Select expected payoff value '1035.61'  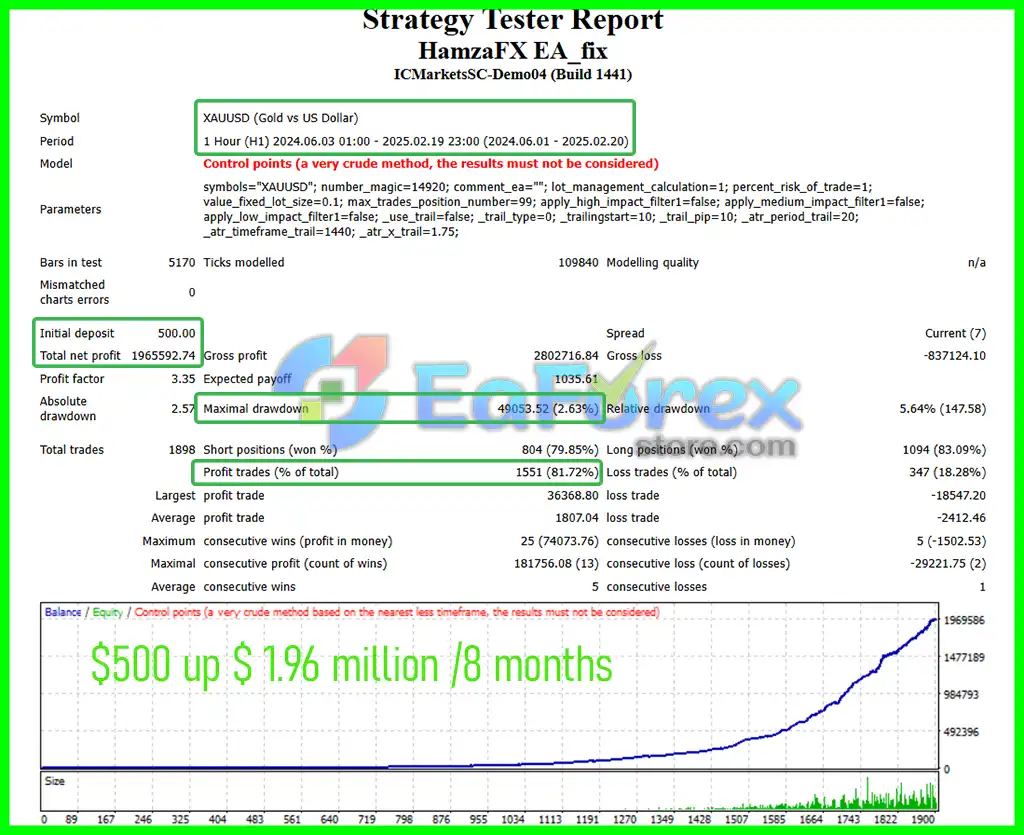pyautogui.click(x=576, y=379)
